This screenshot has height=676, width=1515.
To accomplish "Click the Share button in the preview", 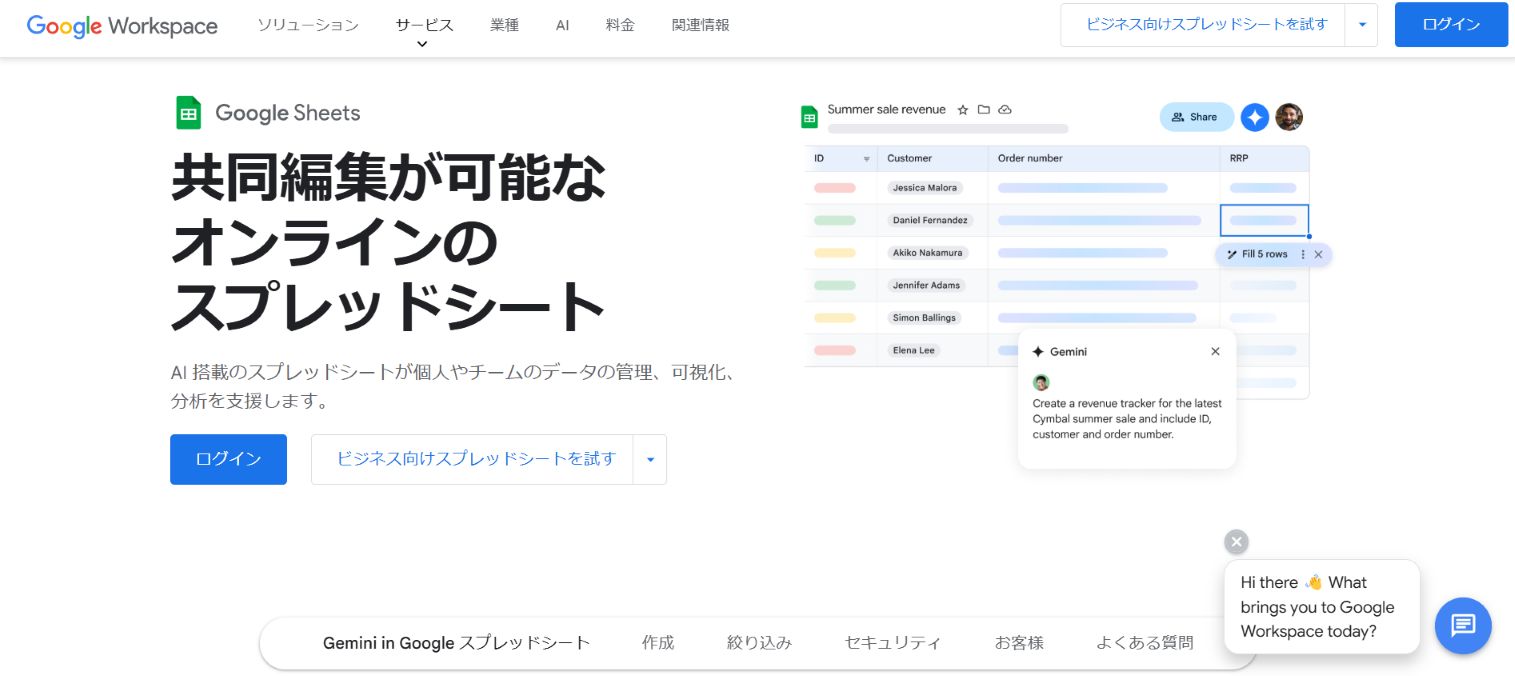I will 1195,117.
